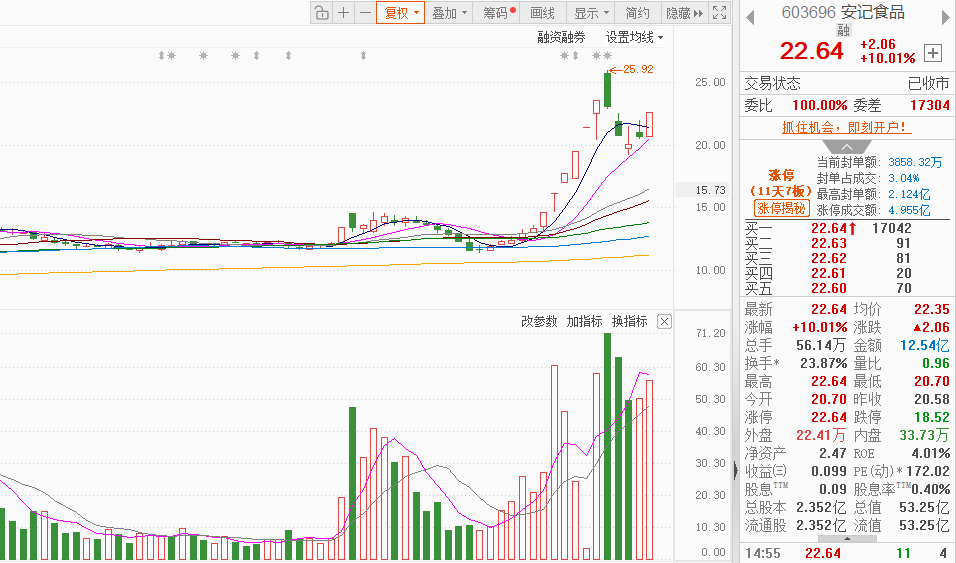Click 换指标 to switch indicator
Viewport: 956px width, 563px height.
(x=630, y=321)
